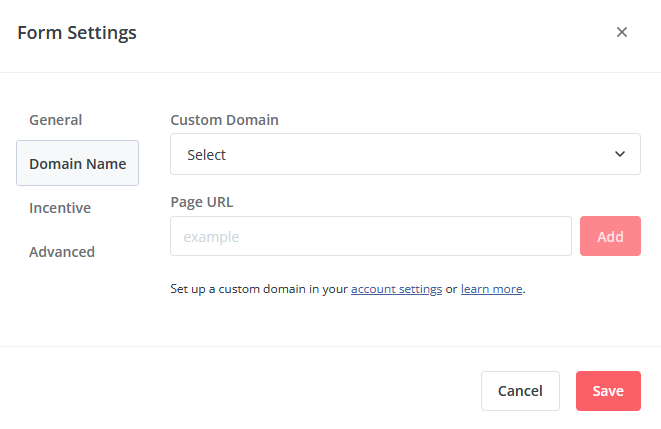Viewport: 661px width, 429px height.
Task: Click the Custom Domain field label
Action: [224, 120]
